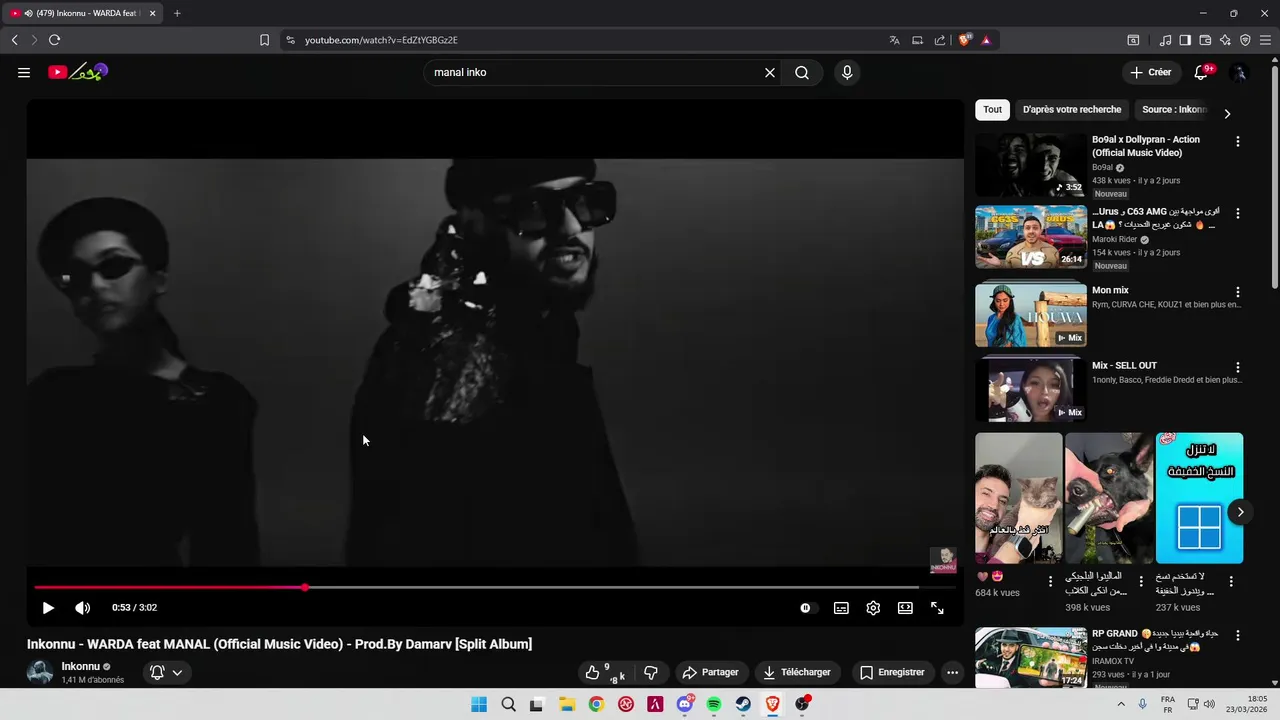
Task: Click the Inkonnu watermark in player
Action: coord(943,560)
